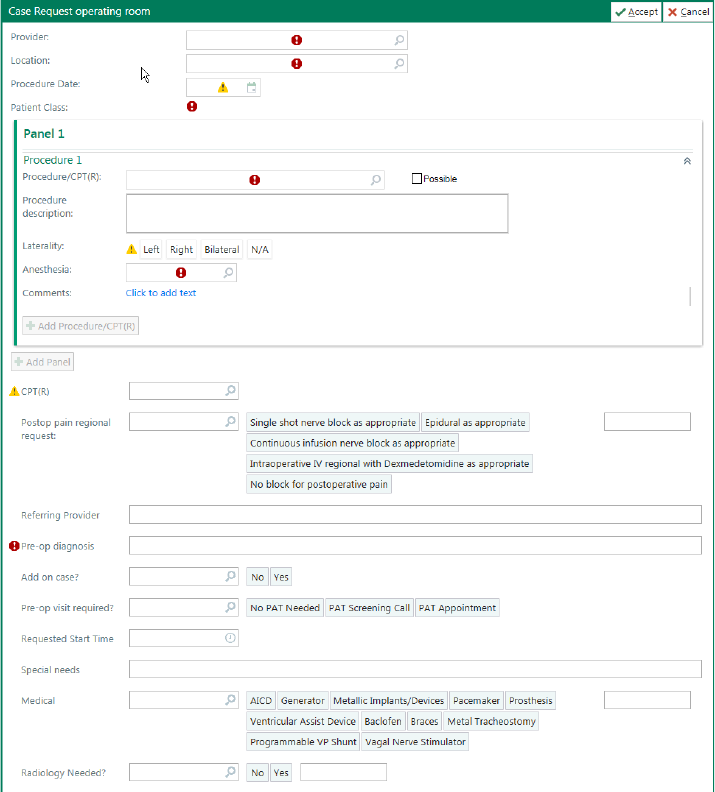The height and width of the screenshot is (792, 715).
Task: Focus the Procedure description text box
Action: click(x=317, y=214)
